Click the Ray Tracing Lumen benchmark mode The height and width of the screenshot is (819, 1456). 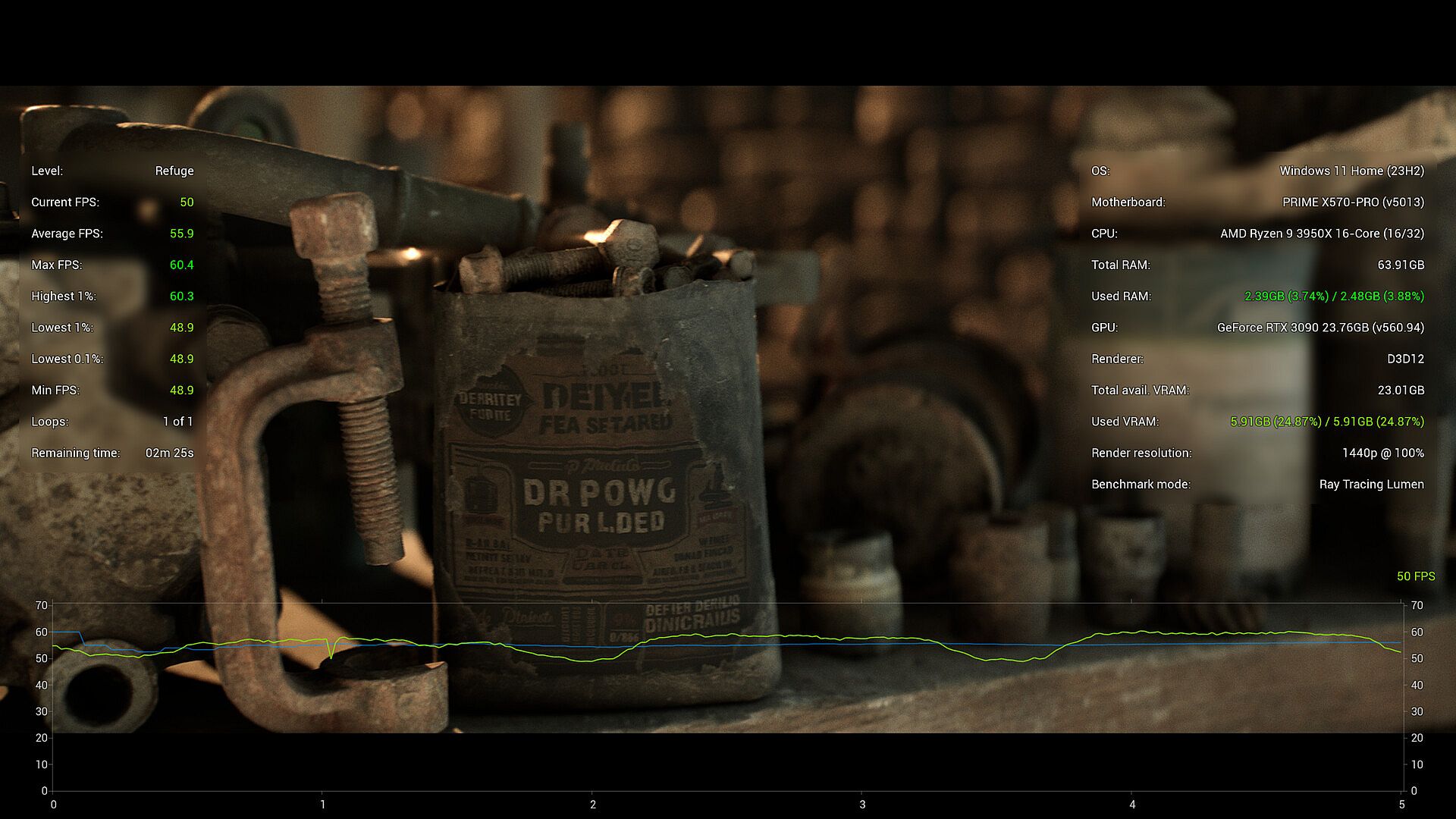[1371, 485]
